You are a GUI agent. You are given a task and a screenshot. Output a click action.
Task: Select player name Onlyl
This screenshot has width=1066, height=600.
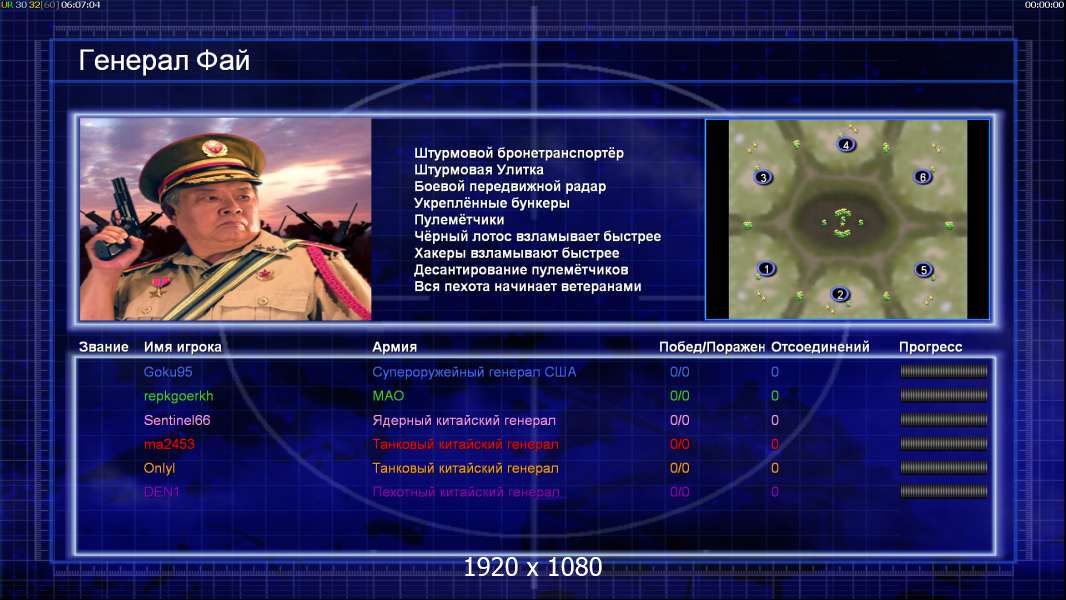point(159,468)
